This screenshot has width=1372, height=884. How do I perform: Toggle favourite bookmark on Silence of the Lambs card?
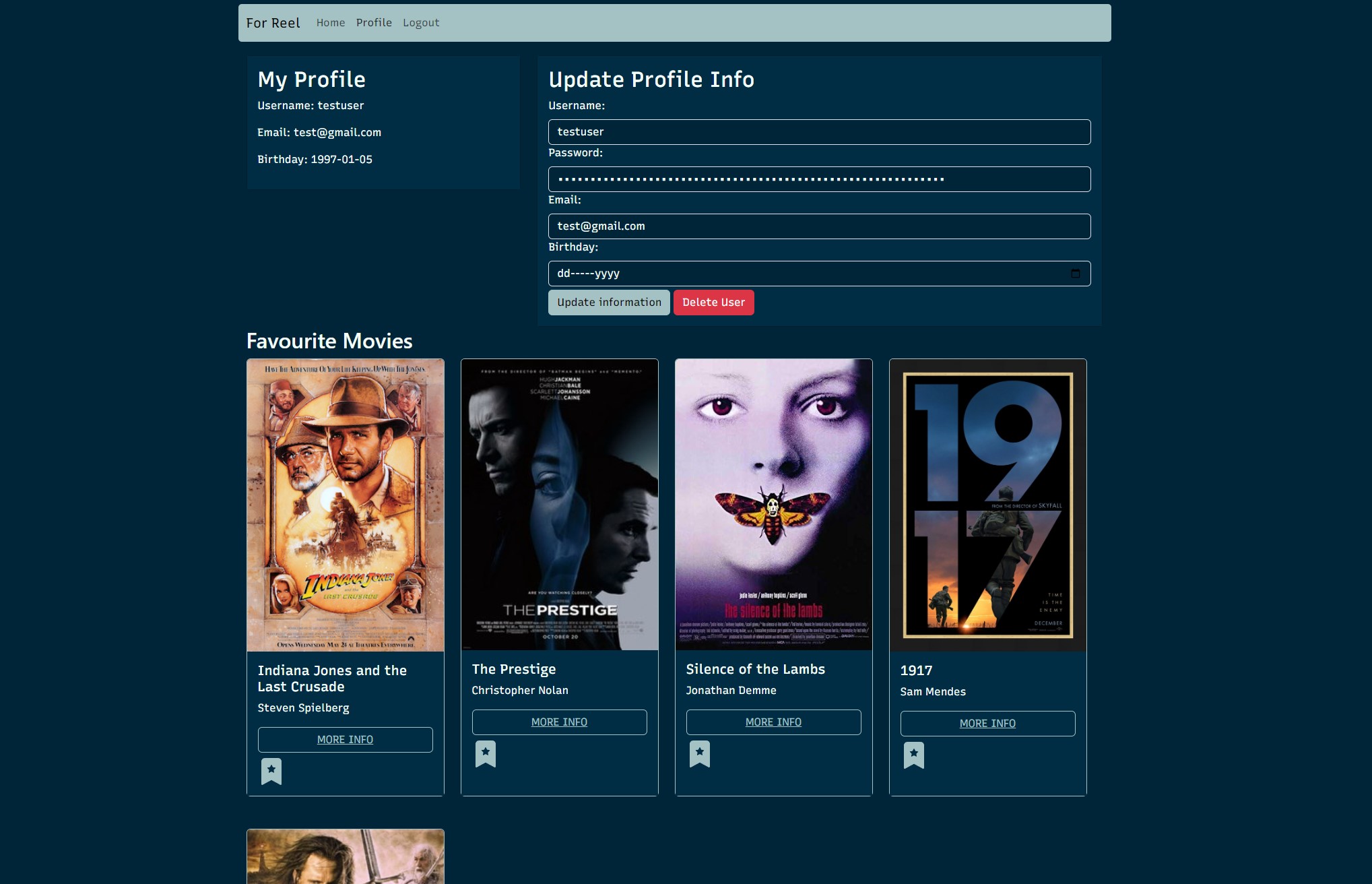700,754
